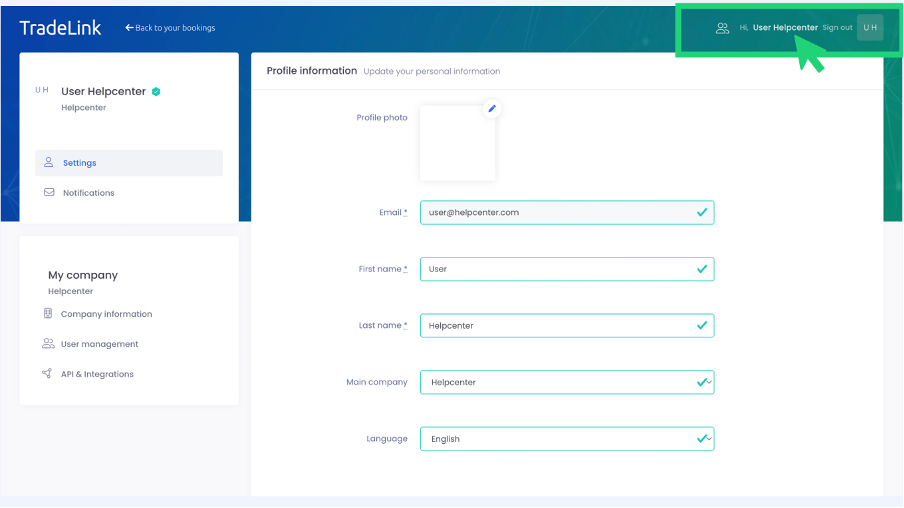904x508 pixels.
Task: Sign out of the account
Action: click(837, 28)
